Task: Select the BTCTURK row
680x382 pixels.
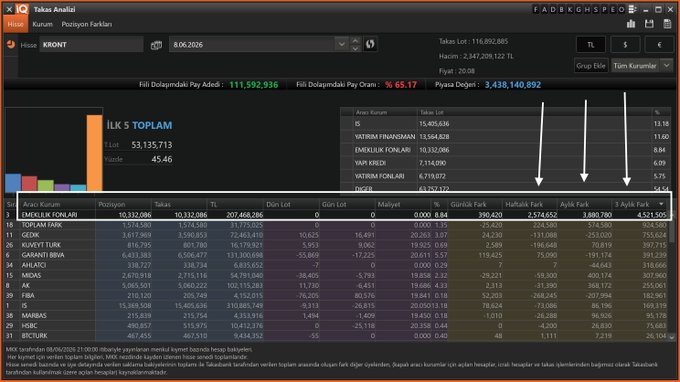Action: pos(337,336)
